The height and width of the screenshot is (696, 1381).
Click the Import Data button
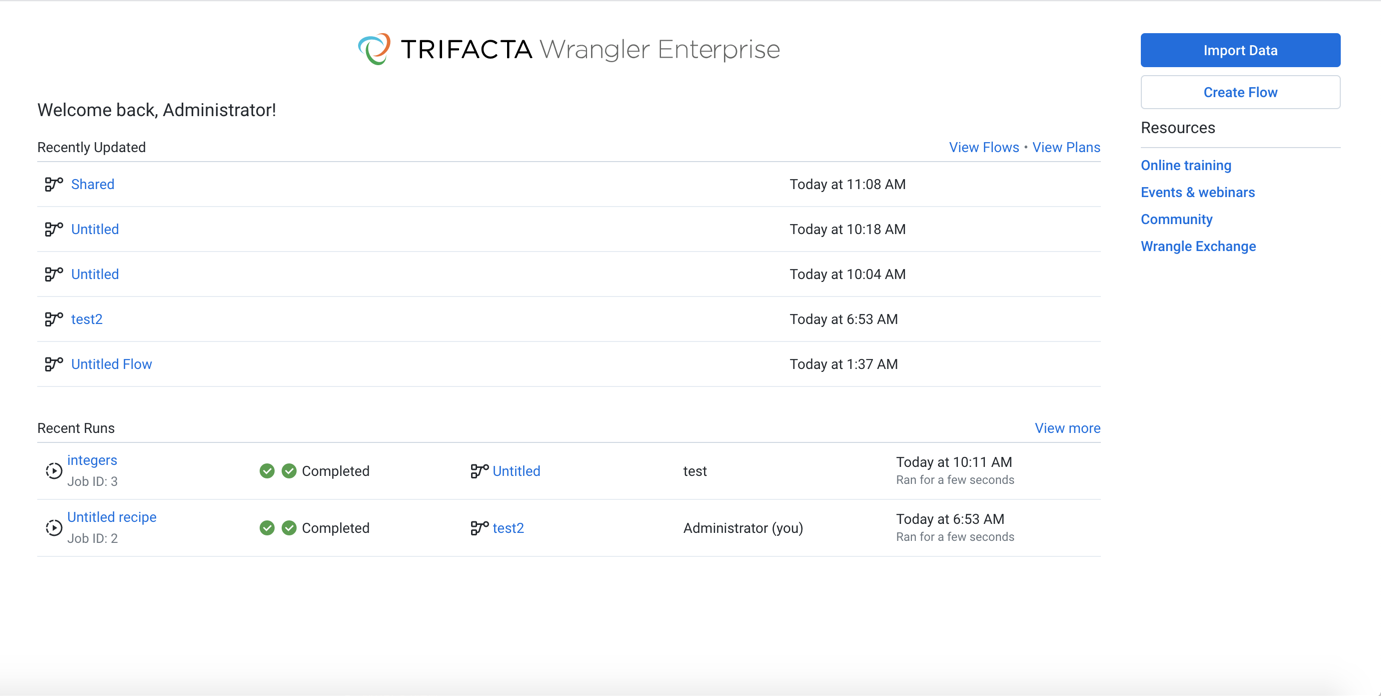pyautogui.click(x=1240, y=50)
